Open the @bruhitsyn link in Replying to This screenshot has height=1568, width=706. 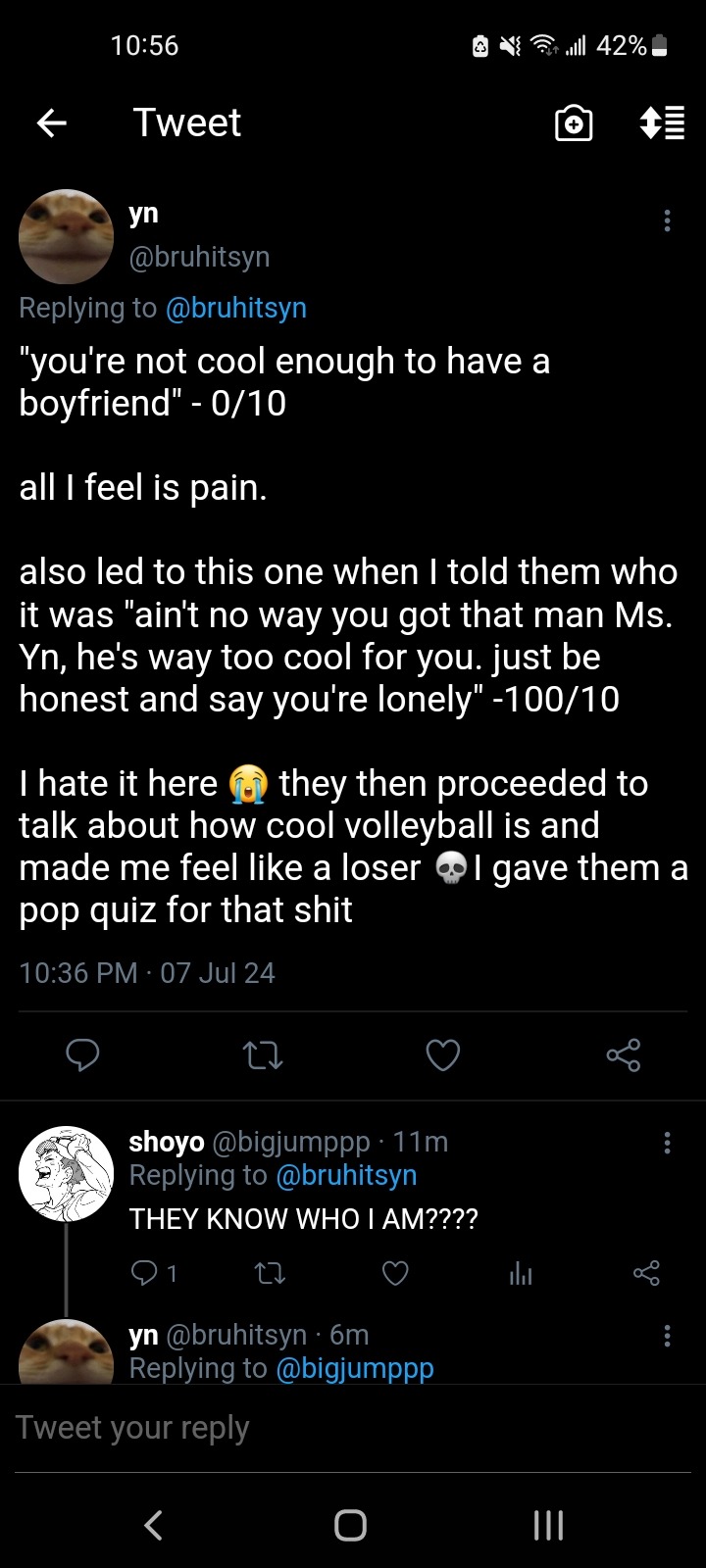236,308
